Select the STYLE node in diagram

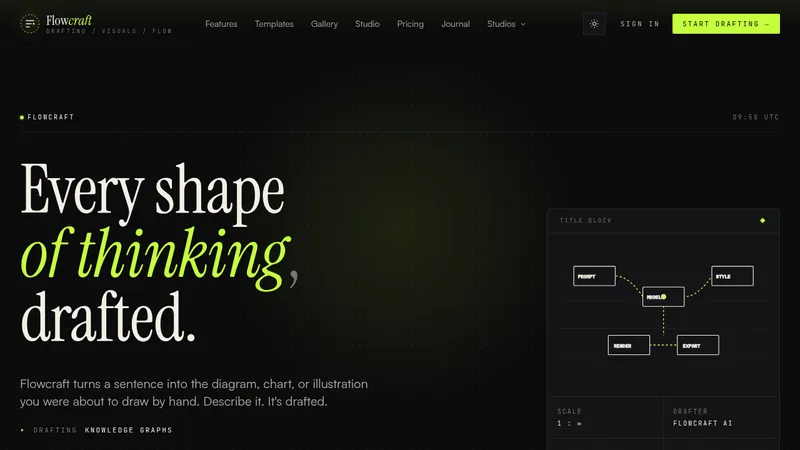click(732, 276)
